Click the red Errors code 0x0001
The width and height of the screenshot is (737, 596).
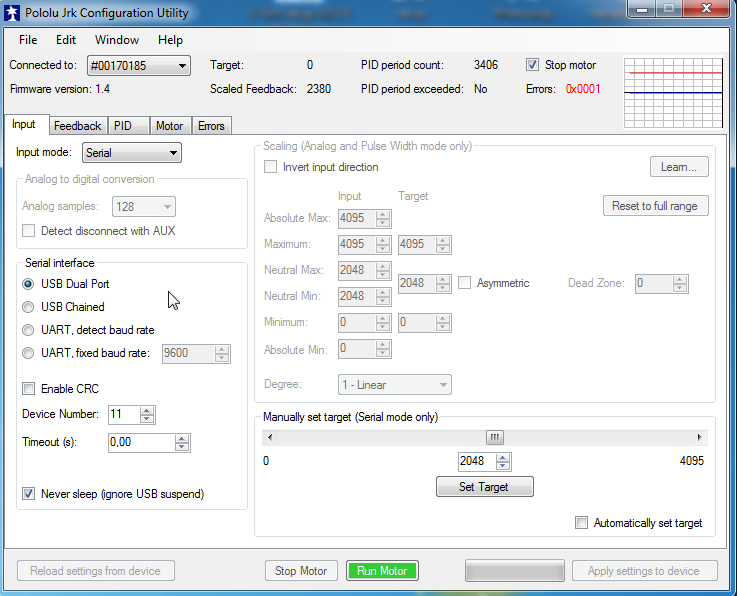coord(583,89)
